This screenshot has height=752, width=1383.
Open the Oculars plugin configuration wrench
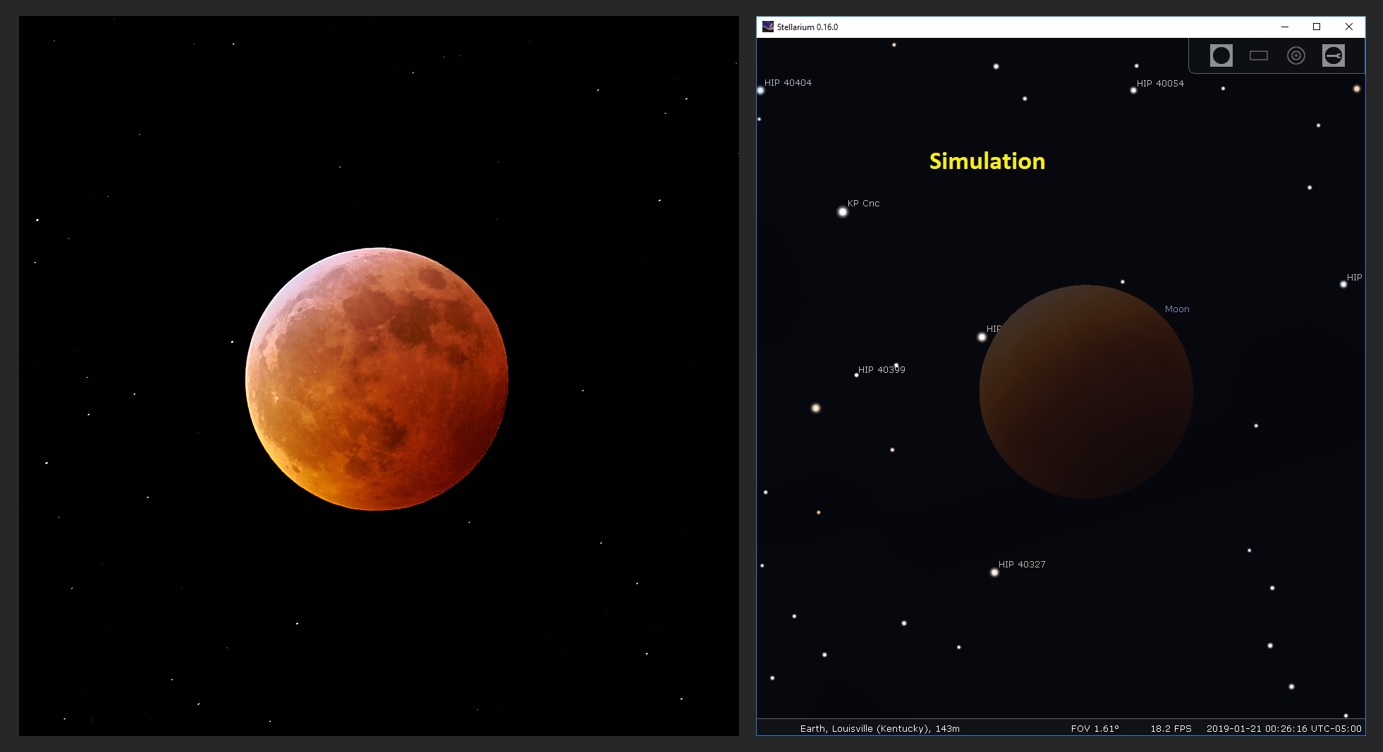pyautogui.click(x=1333, y=56)
